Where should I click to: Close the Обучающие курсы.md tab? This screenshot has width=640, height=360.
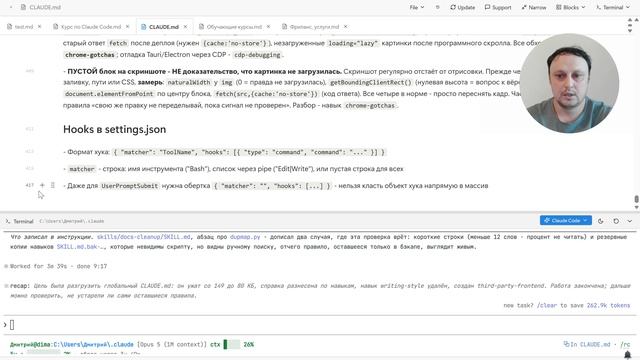(x=268, y=27)
